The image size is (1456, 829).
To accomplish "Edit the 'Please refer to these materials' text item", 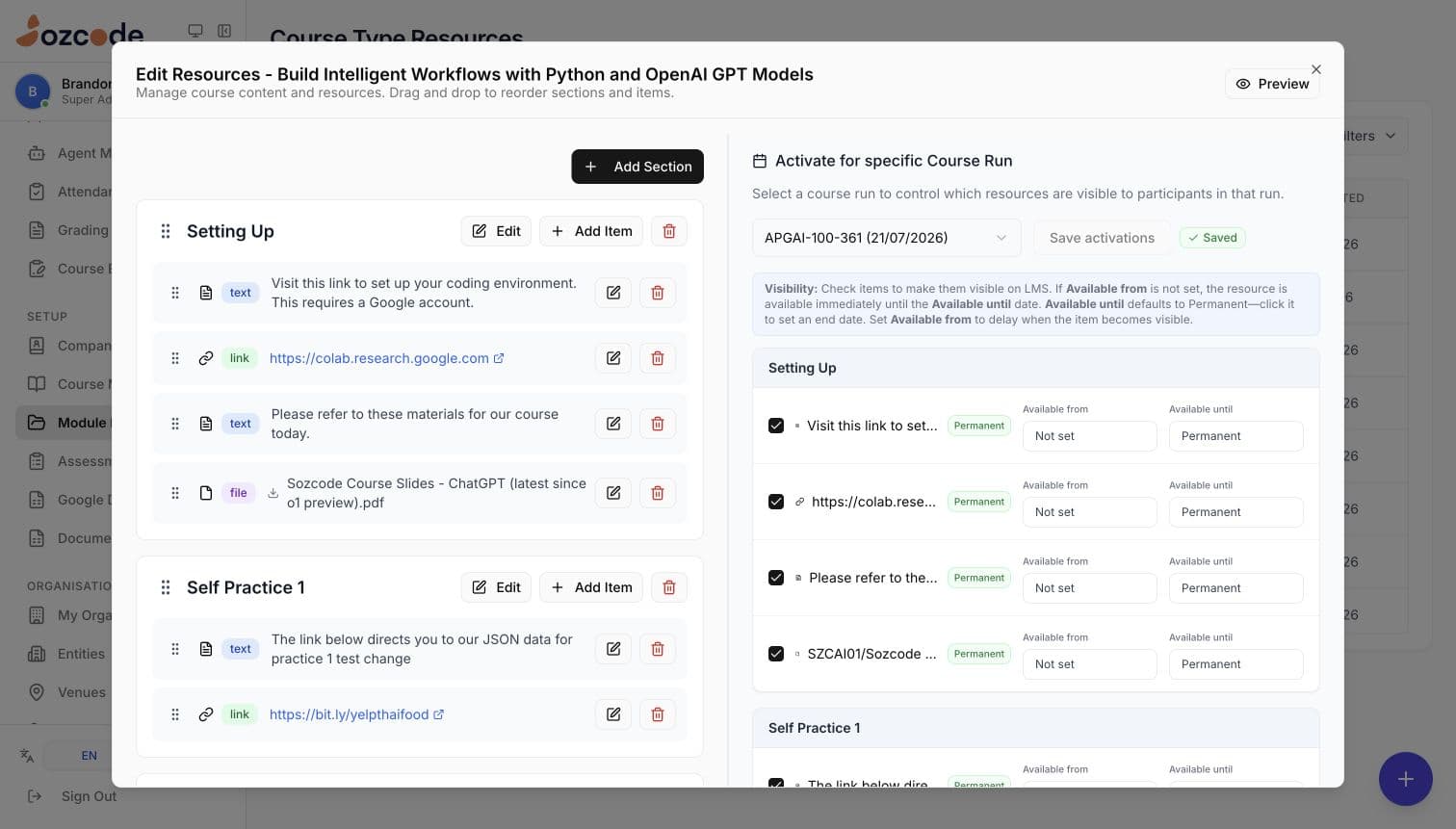I will point(613,424).
